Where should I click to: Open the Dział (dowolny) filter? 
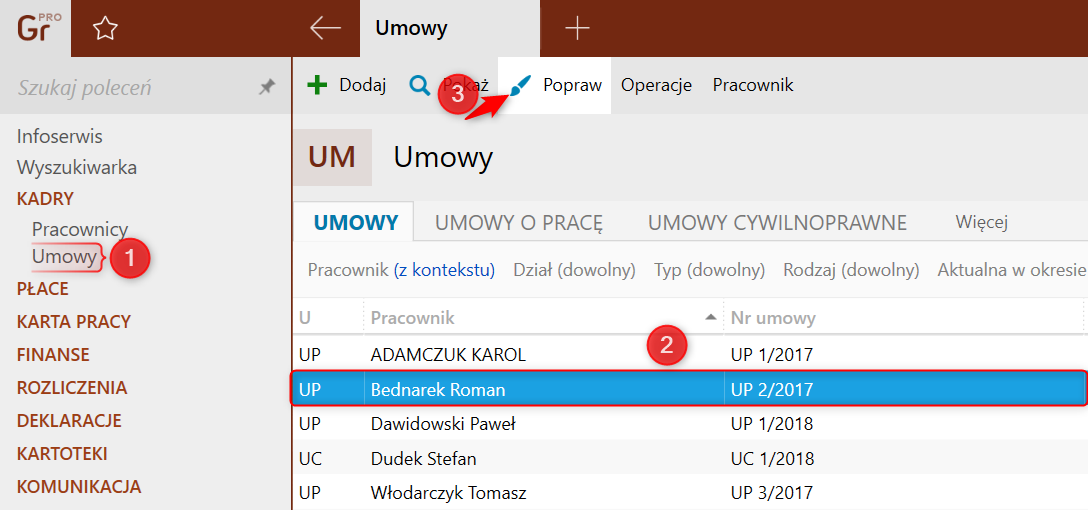(574, 270)
